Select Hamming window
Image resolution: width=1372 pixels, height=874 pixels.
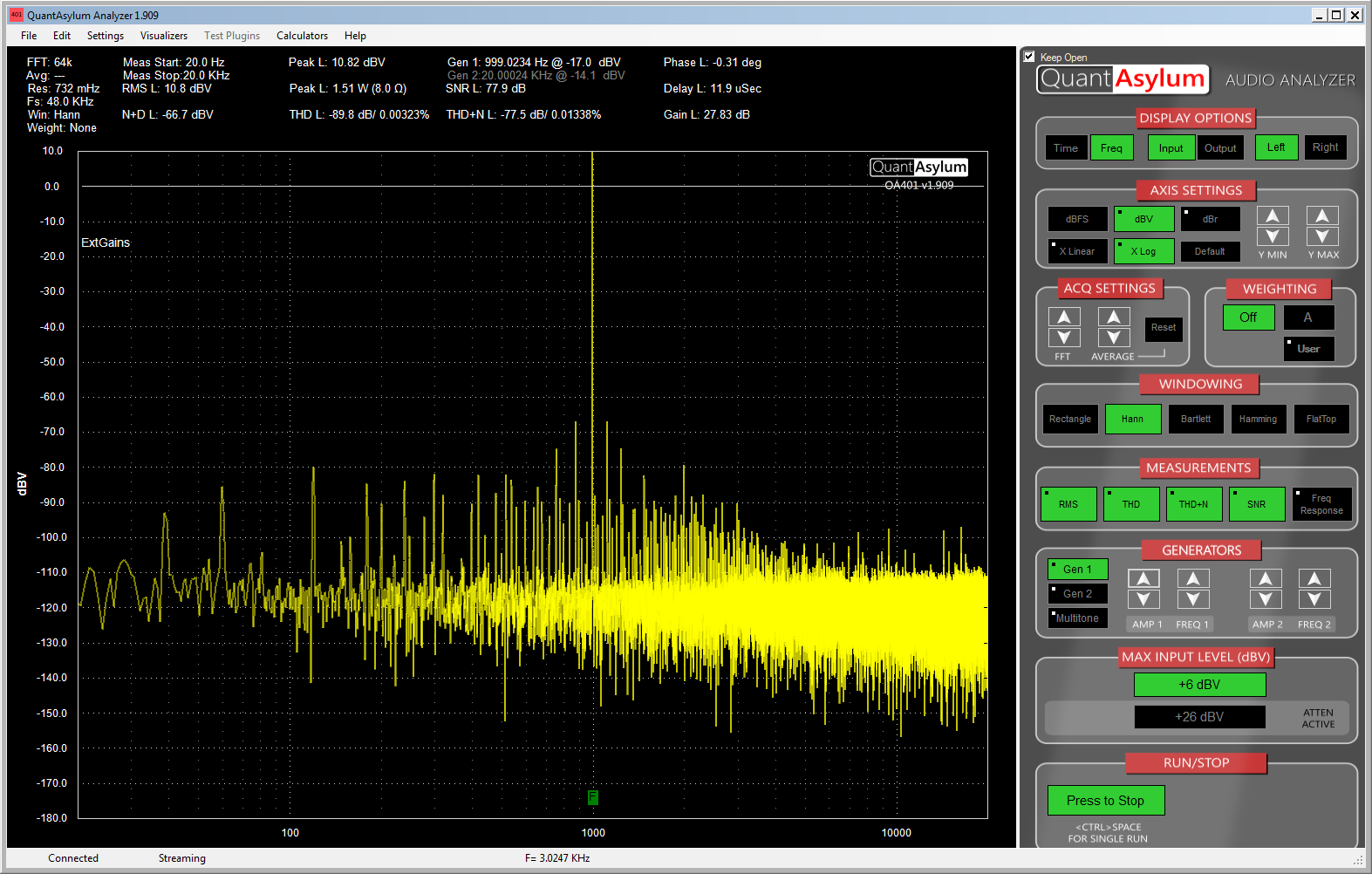click(x=1258, y=420)
